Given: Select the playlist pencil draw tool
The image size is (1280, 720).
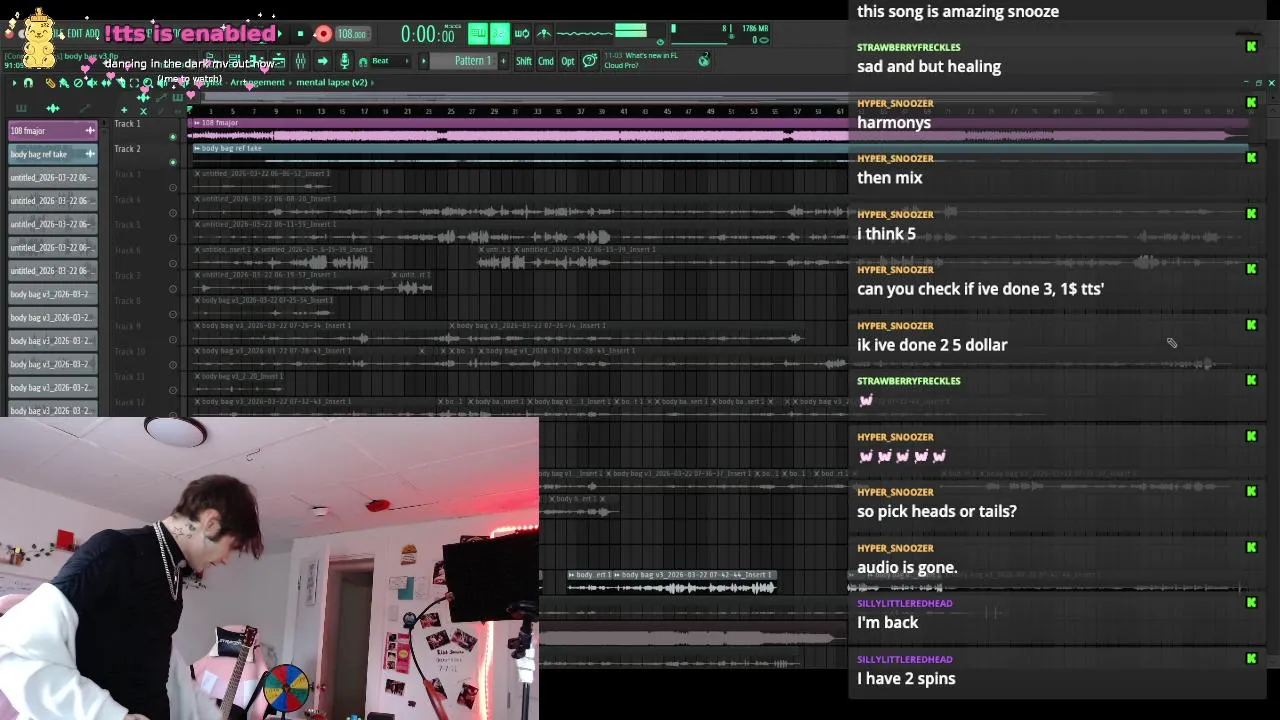Looking at the screenshot, I should [50, 82].
